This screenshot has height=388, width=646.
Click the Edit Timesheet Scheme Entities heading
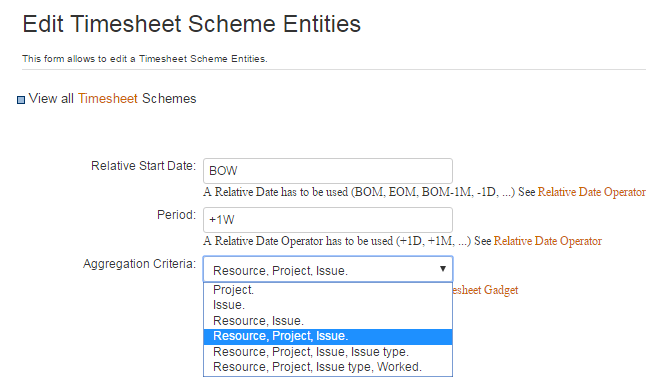coord(192,24)
